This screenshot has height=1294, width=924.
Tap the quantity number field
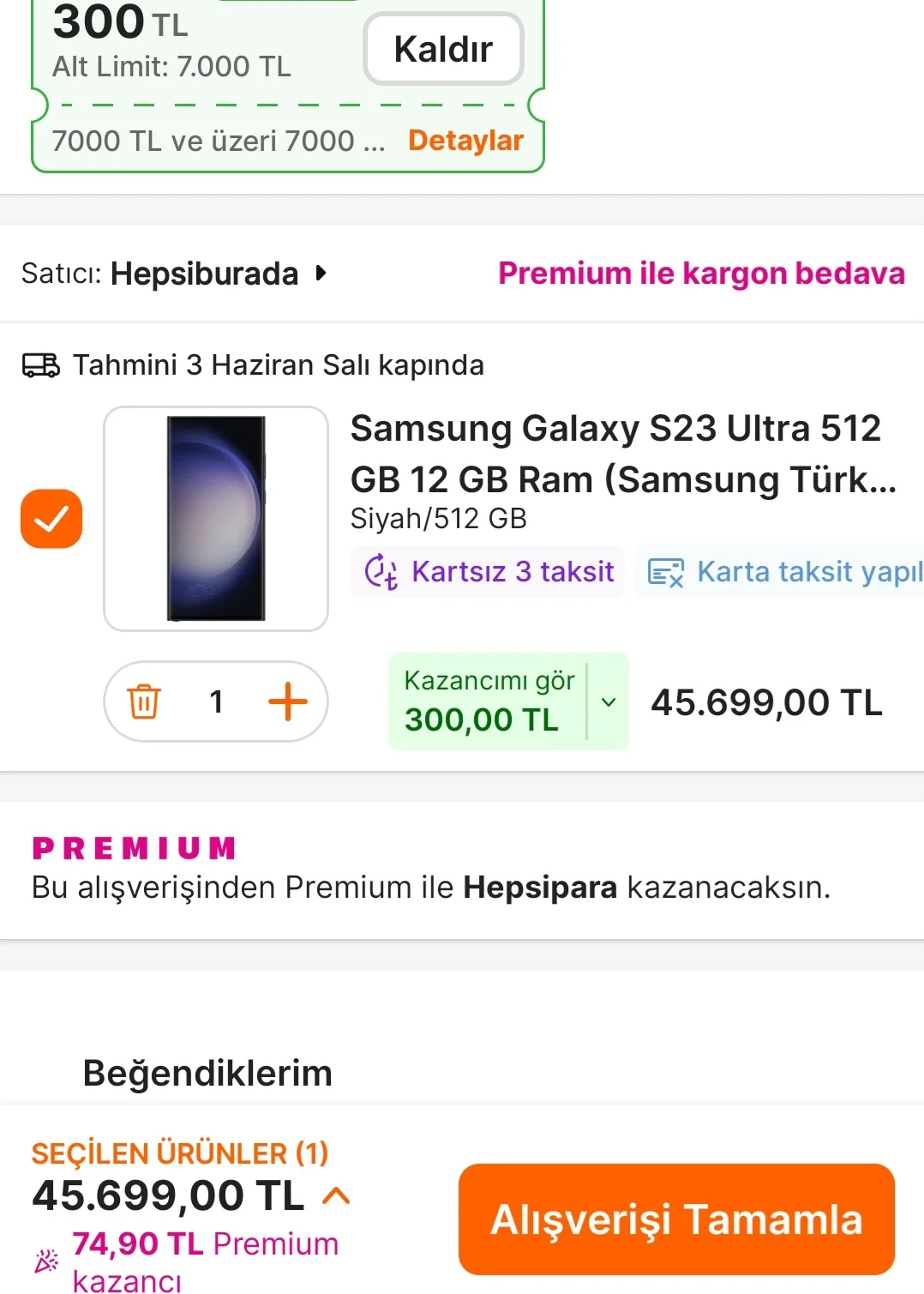[216, 701]
